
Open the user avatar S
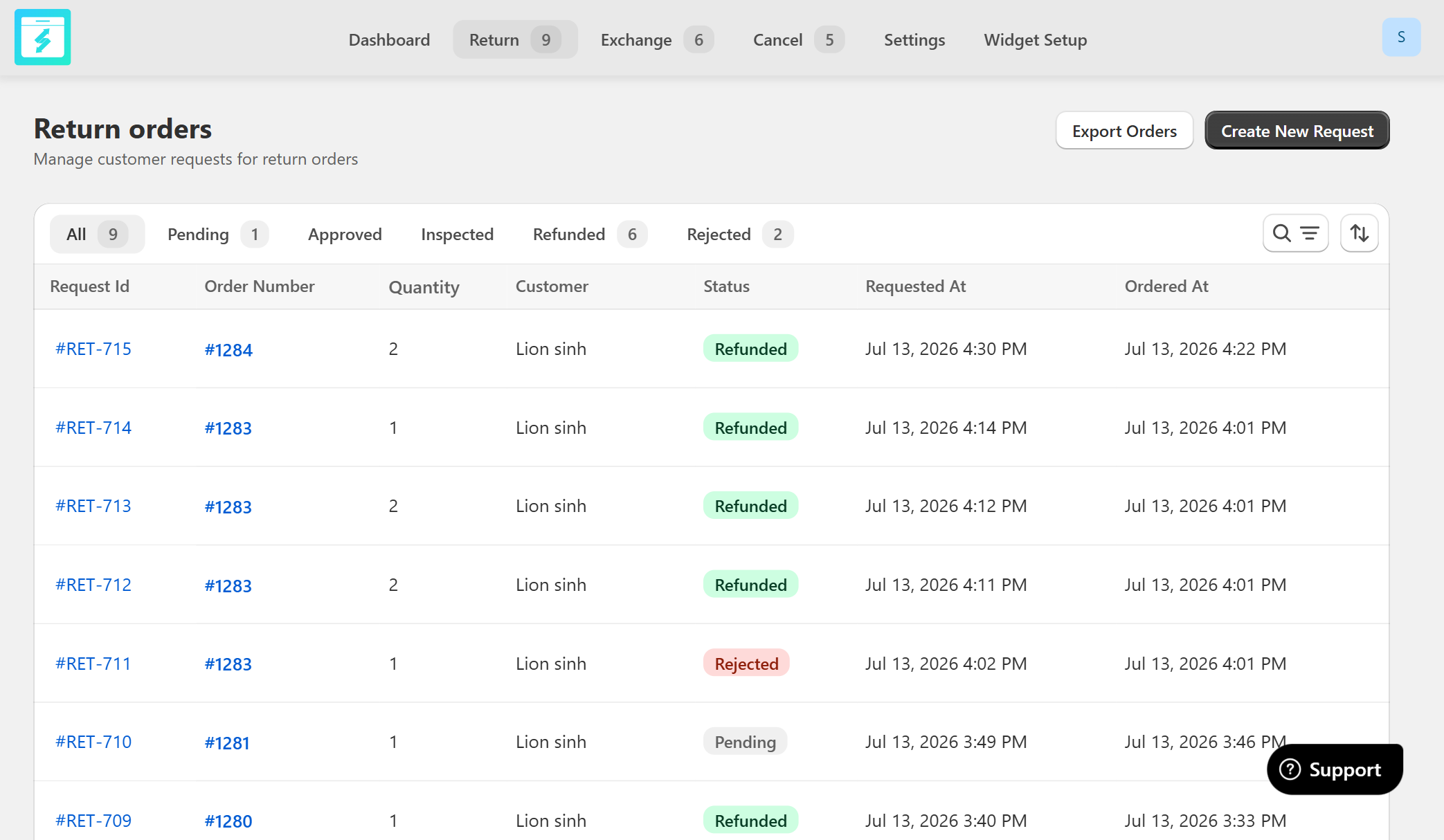coord(1401,37)
